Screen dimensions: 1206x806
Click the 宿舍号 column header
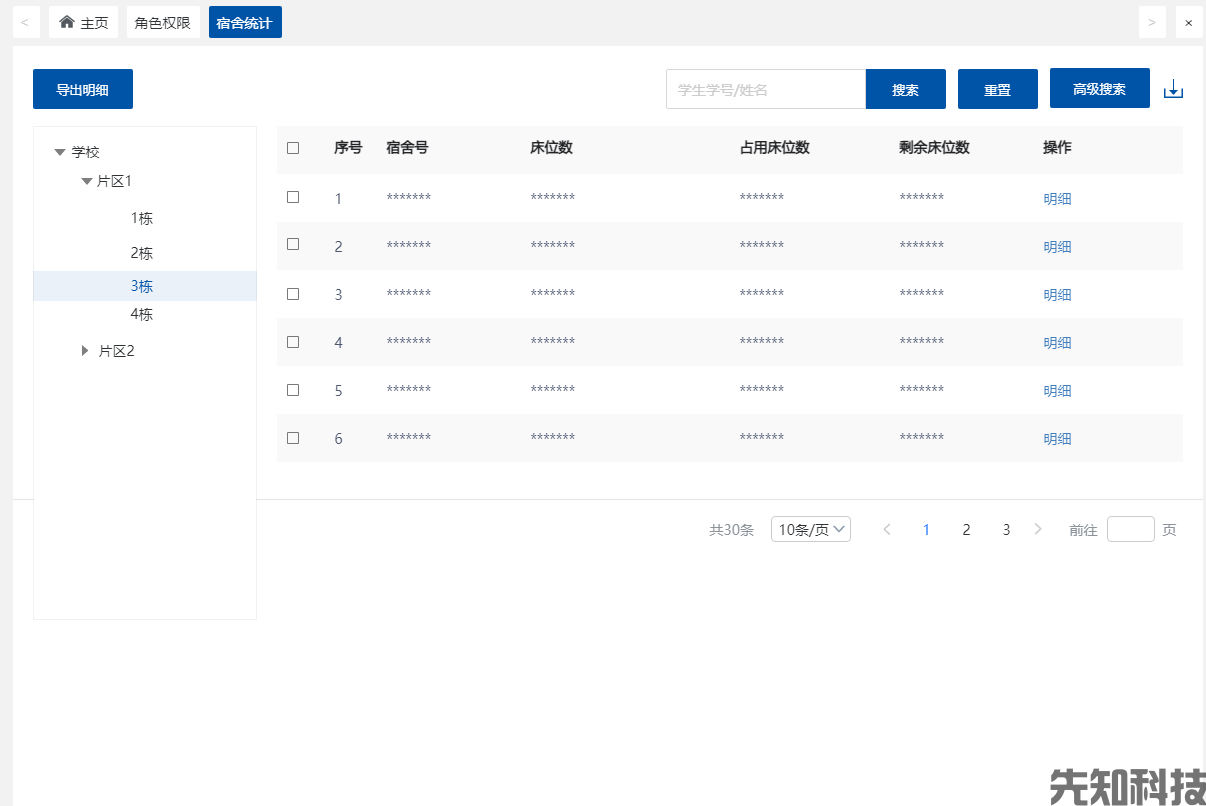pos(407,147)
